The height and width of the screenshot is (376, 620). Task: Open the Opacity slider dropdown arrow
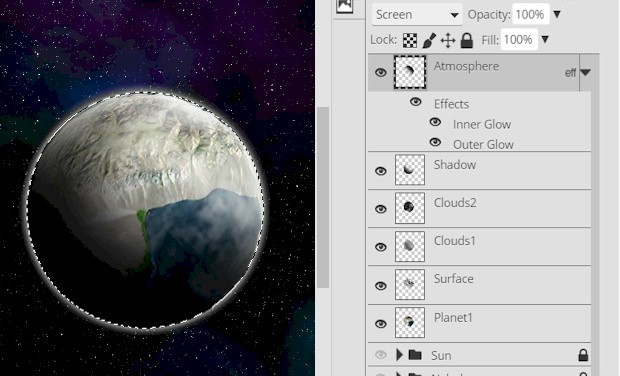(557, 15)
